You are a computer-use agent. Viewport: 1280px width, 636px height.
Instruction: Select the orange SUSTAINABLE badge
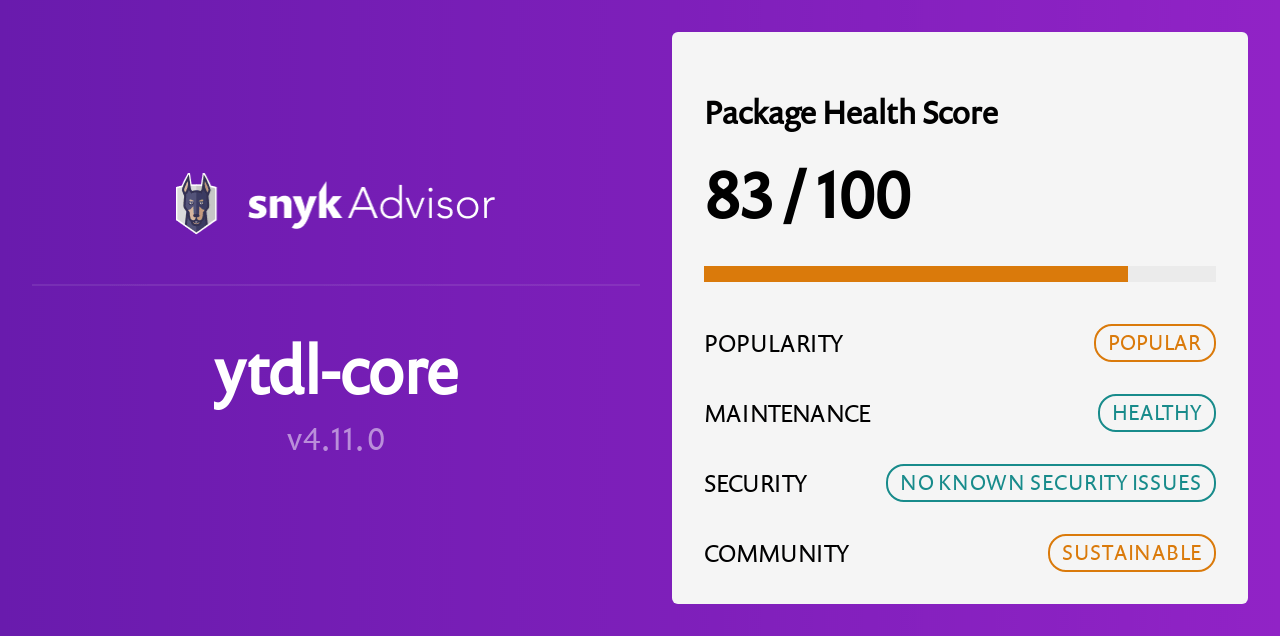tap(1131, 553)
